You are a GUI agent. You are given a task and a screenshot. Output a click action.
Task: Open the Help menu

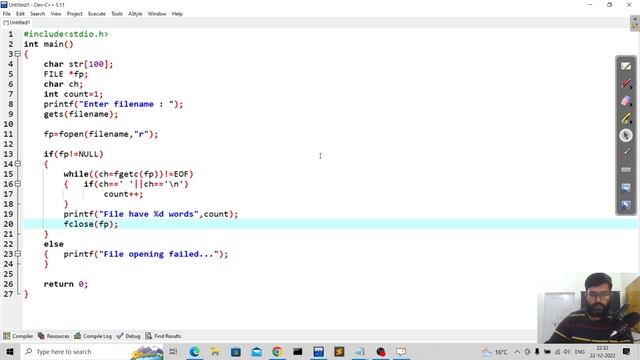pos(177,13)
